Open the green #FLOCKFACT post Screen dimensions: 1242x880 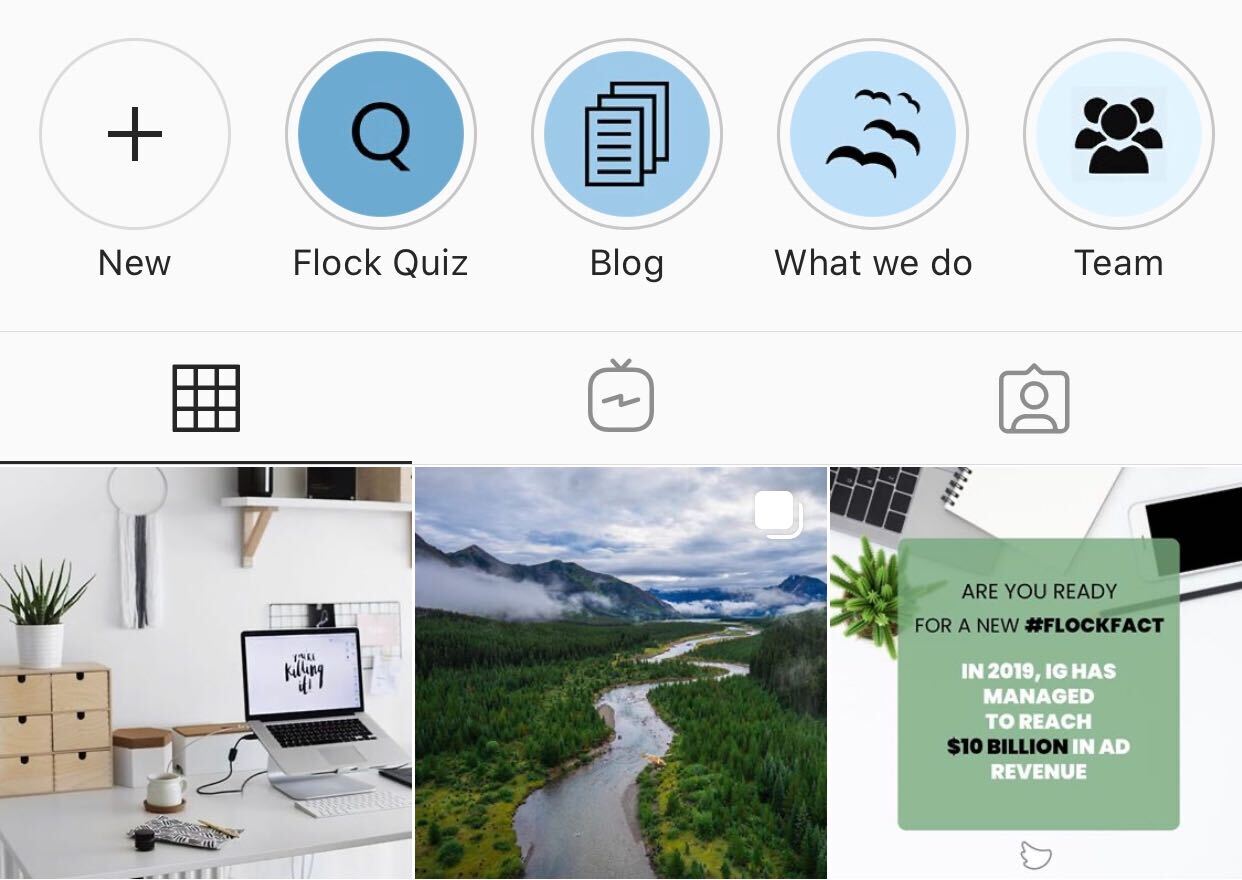pos(1036,673)
